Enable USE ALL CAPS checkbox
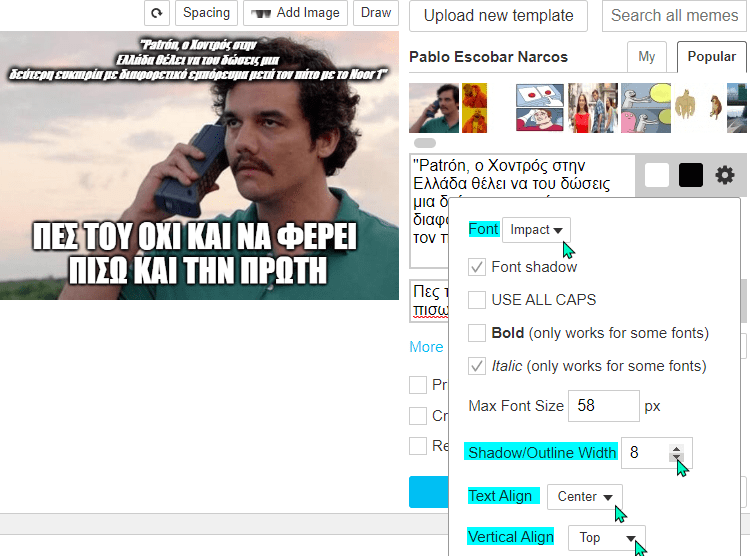Image resolution: width=750 pixels, height=556 pixels. (x=477, y=300)
